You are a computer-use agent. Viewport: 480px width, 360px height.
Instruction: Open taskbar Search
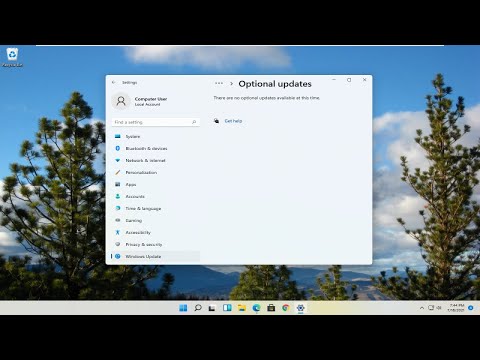click(x=198, y=308)
